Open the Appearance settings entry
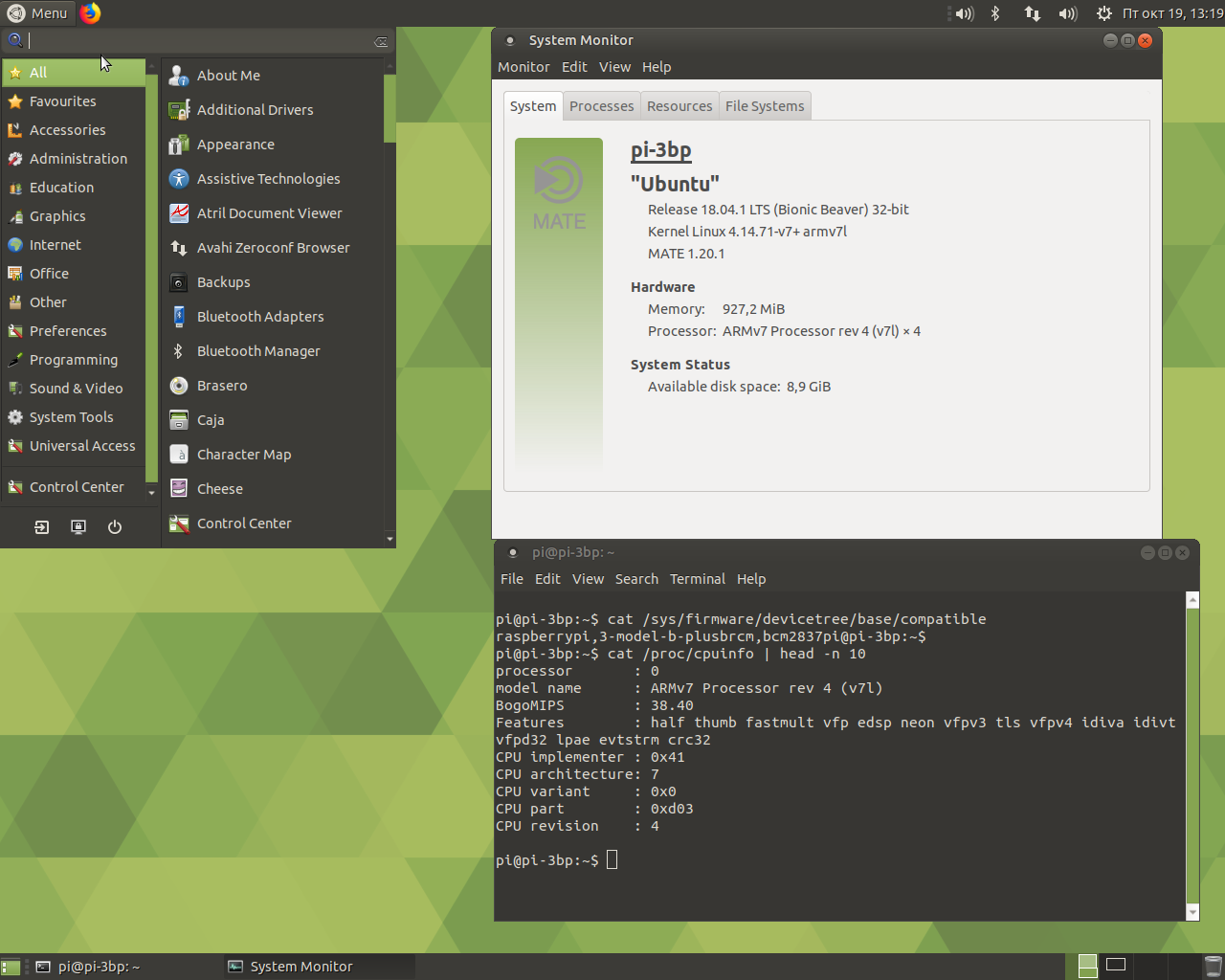The image size is (1225, 980). tap(273, 145)
